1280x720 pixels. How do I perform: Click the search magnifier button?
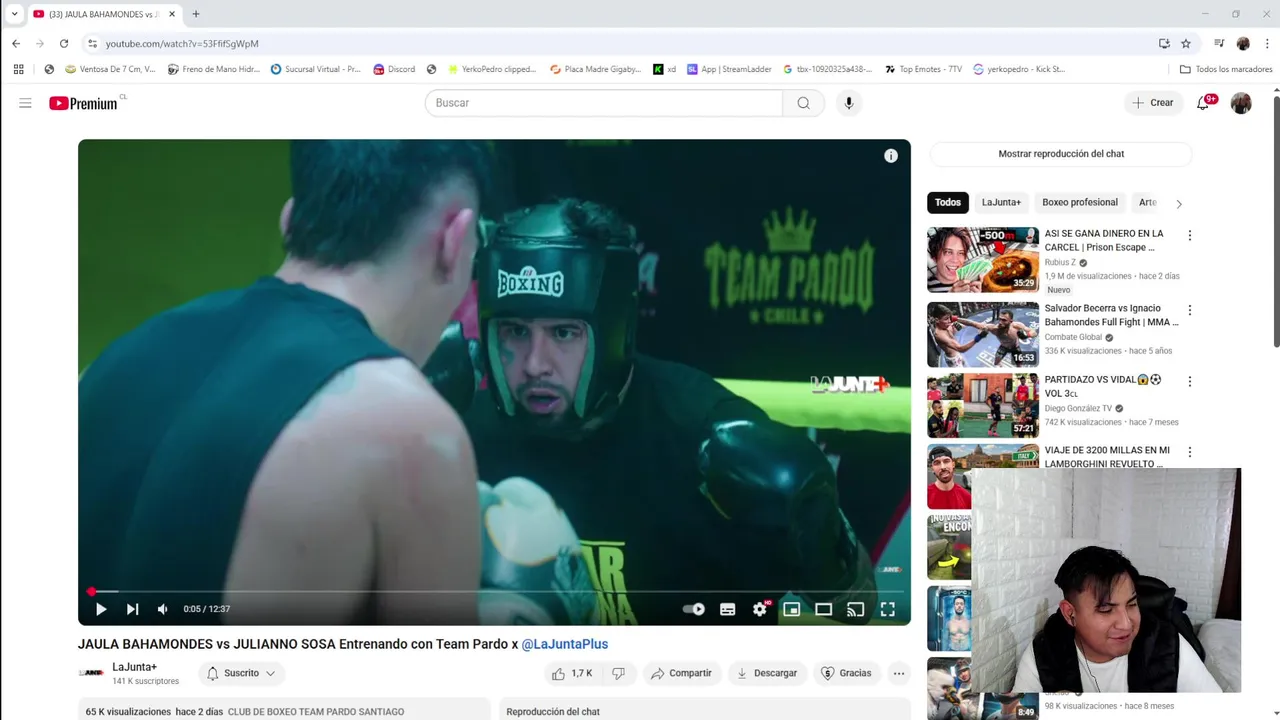point(803,103)
